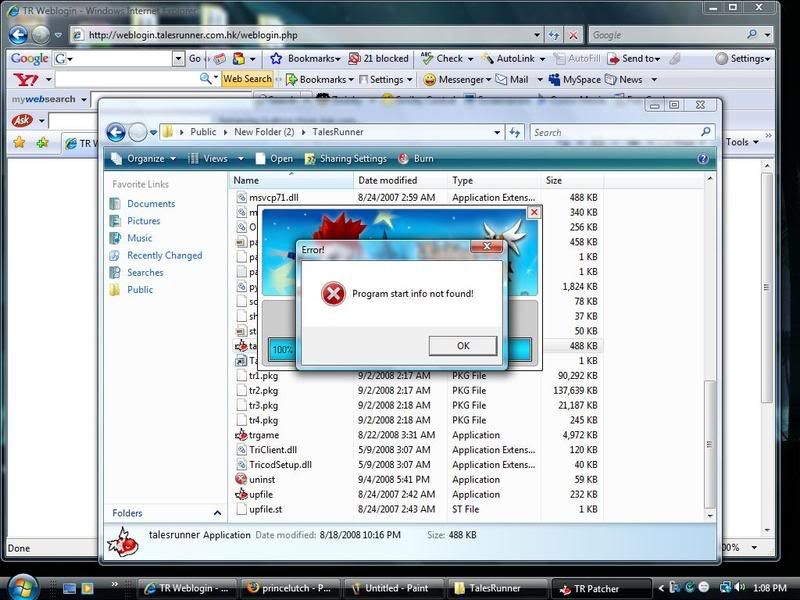Screen dimensions: 800x600
Task: Click the Windows Start orb
Action: tap(21, 587)
